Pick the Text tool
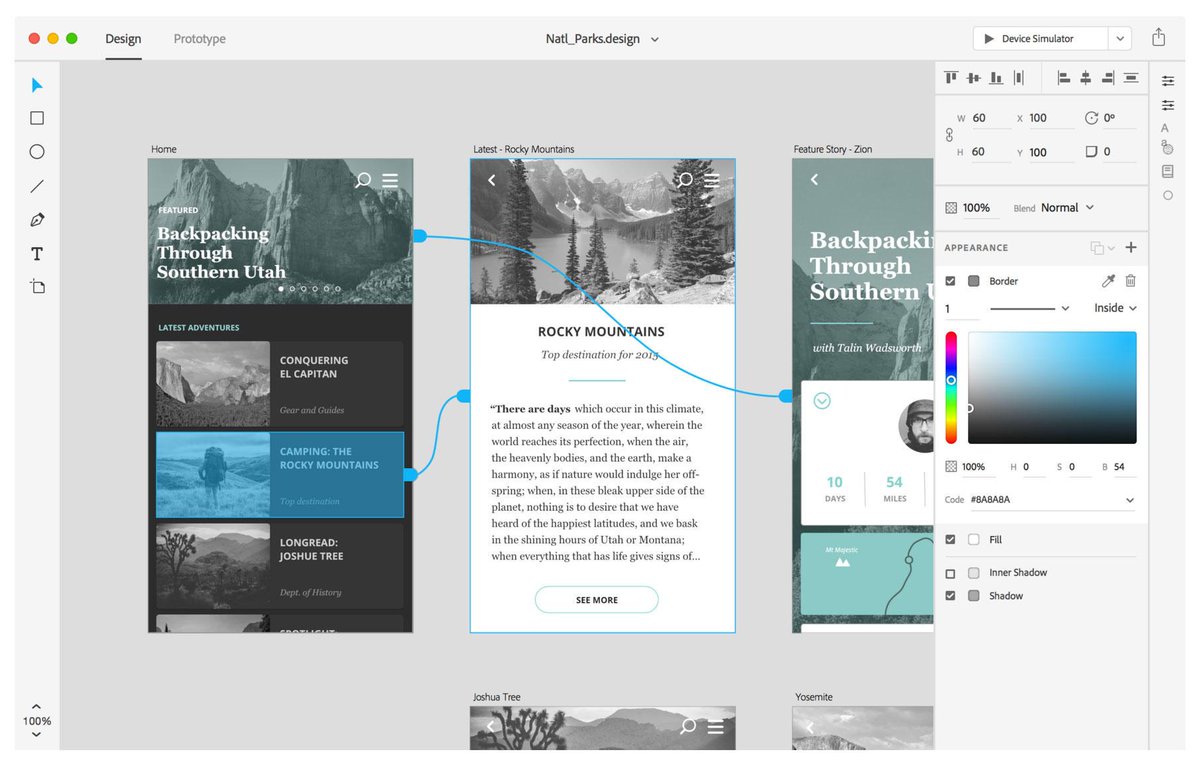1200x766 pixels. click(x=36, y=253)
